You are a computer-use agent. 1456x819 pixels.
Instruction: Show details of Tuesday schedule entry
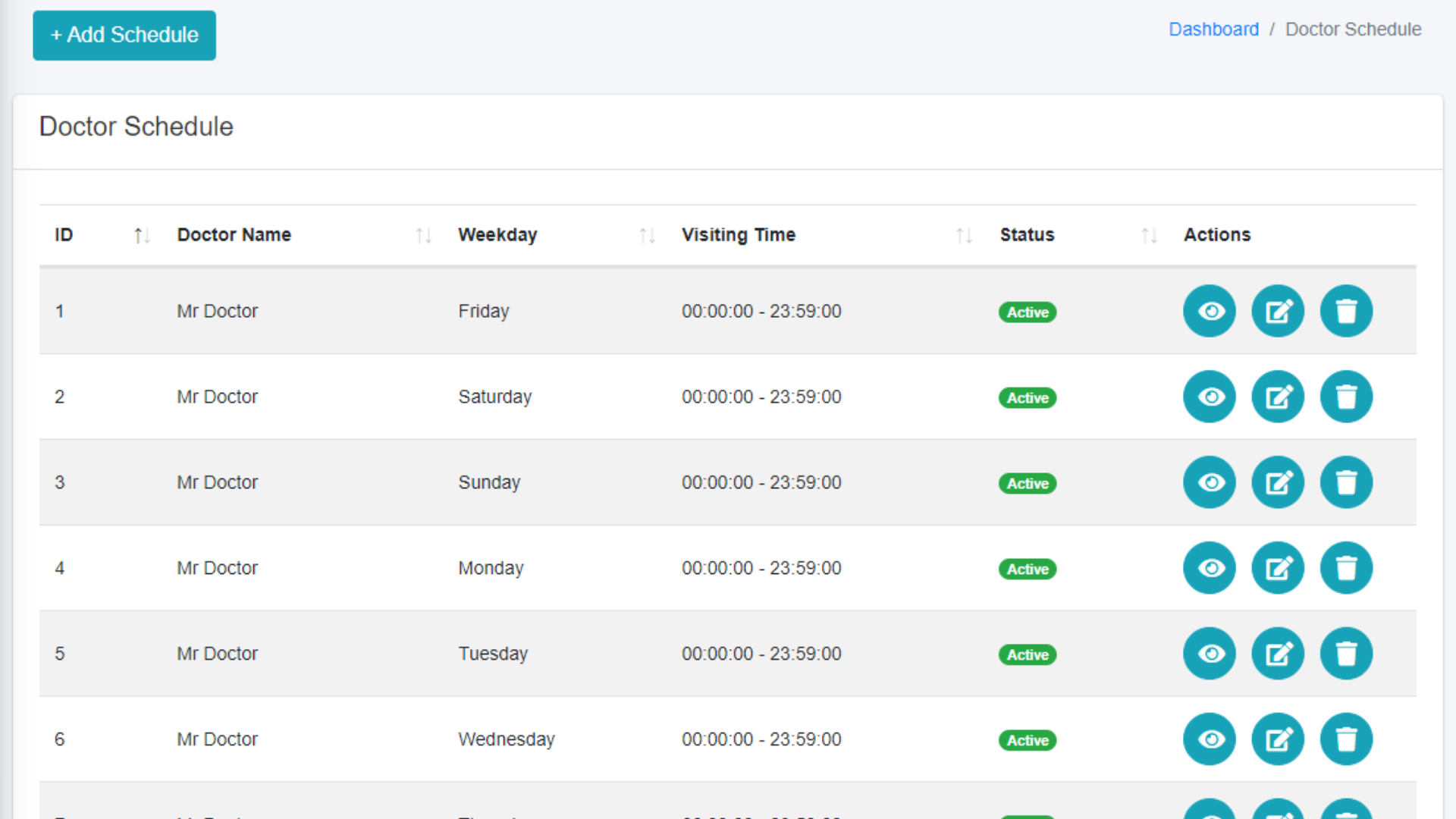click(1210, 654)
